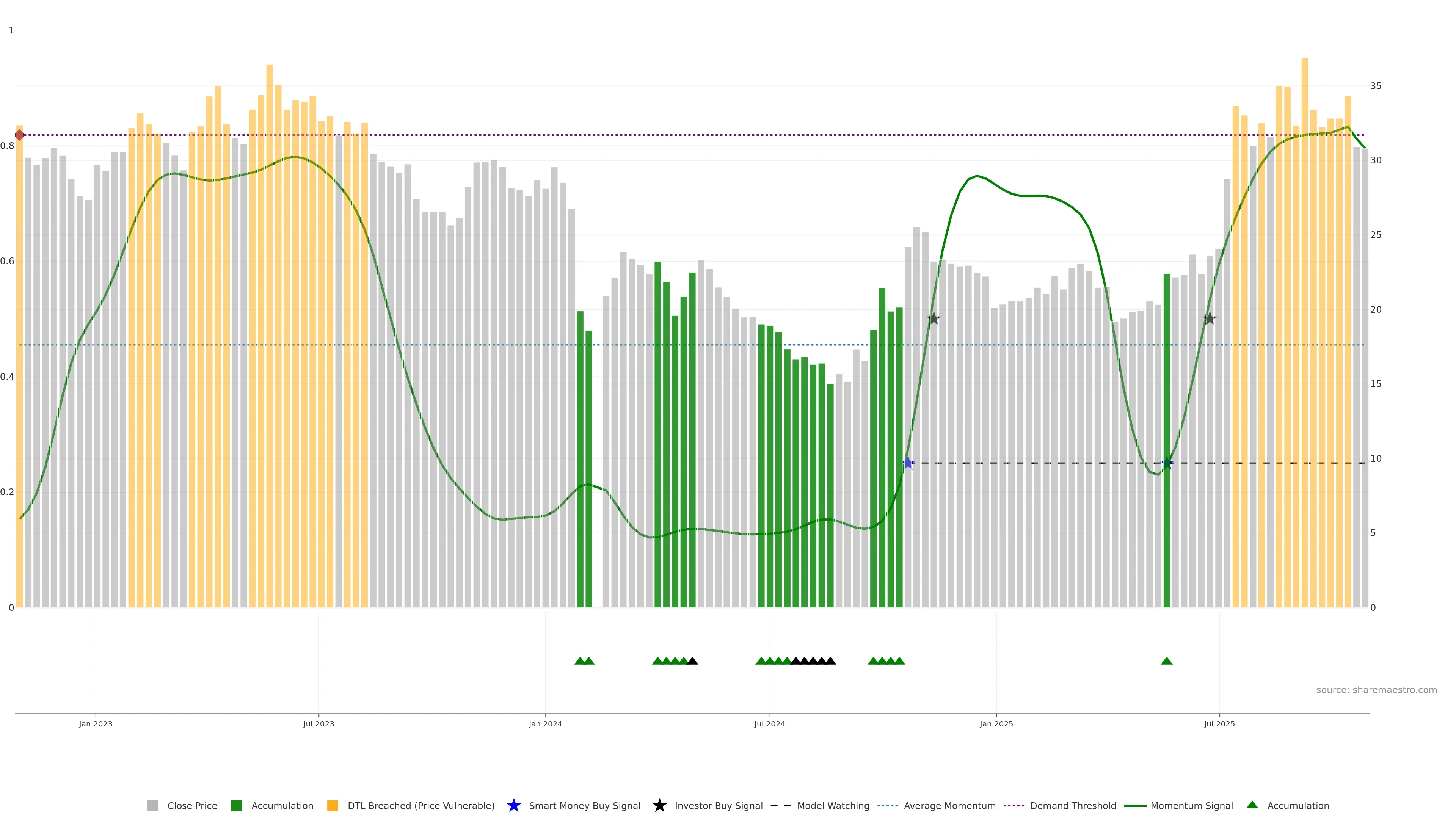Click the grey Close Price legend swatch

[152, 805]
